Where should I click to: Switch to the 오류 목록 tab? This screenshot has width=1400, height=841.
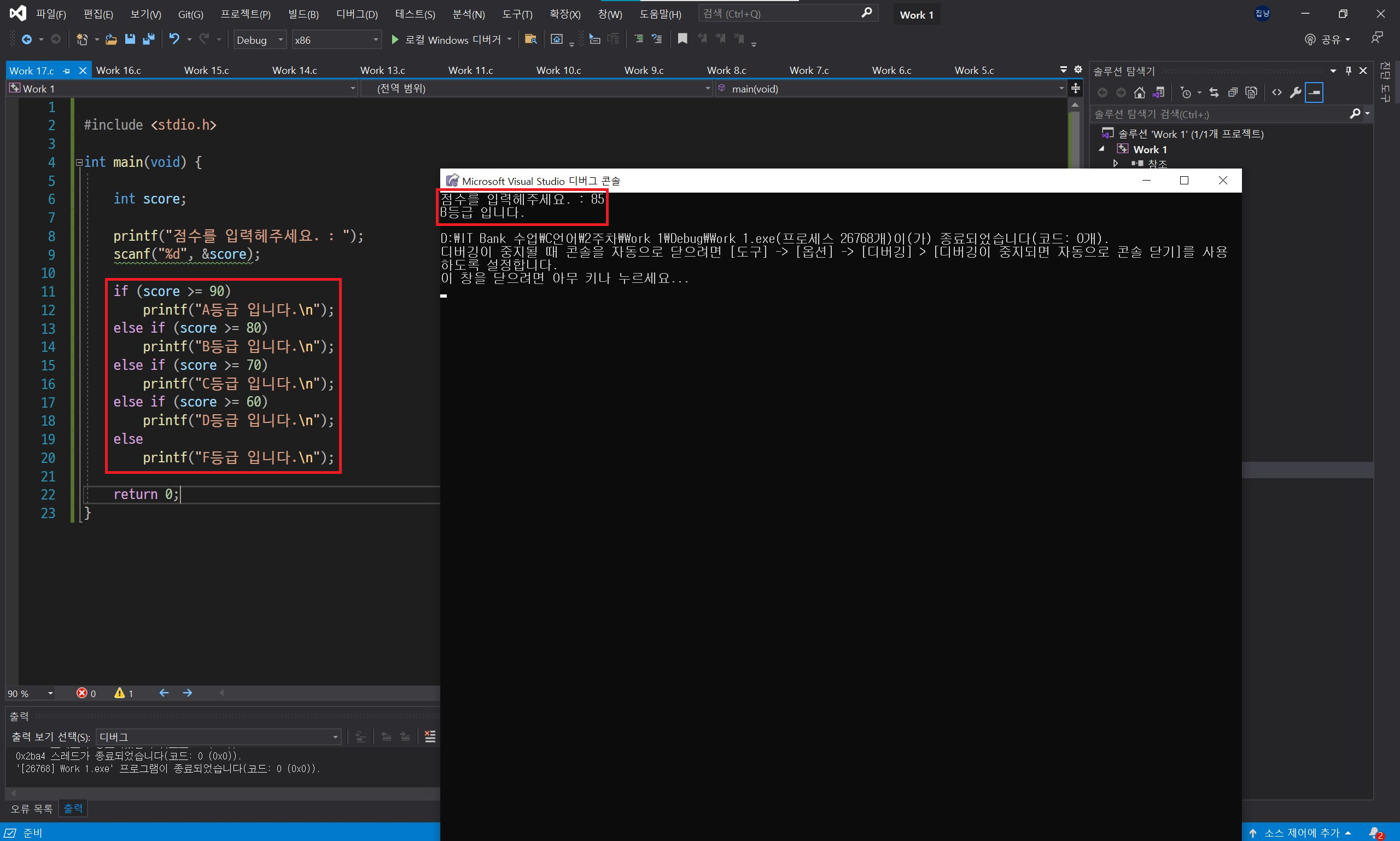tap(31, 809)
